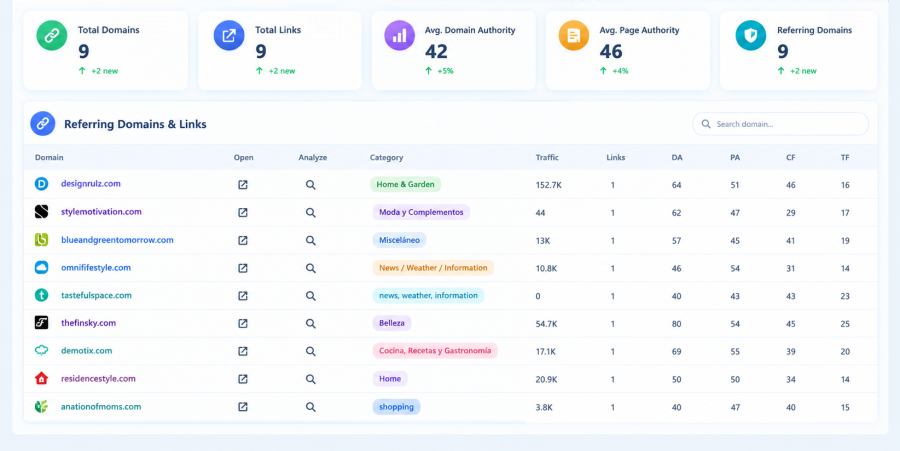
Task: Click the Avg. Page Authority card title
Action: 639,30
